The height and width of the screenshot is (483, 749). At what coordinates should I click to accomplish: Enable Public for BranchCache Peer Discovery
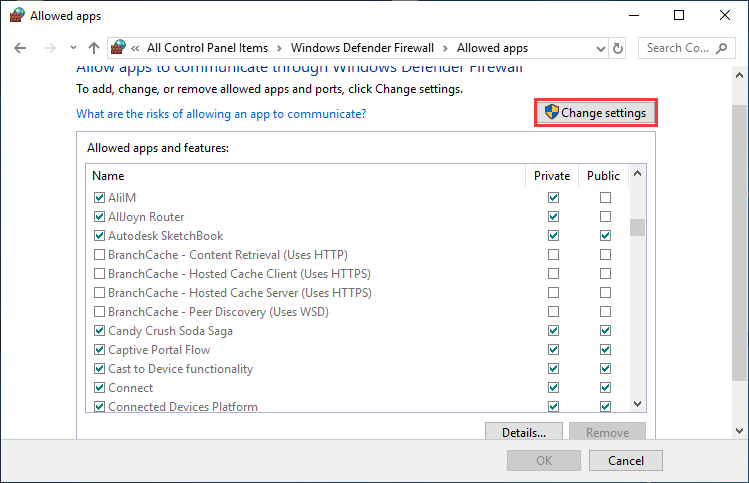(x=605, y=311)
